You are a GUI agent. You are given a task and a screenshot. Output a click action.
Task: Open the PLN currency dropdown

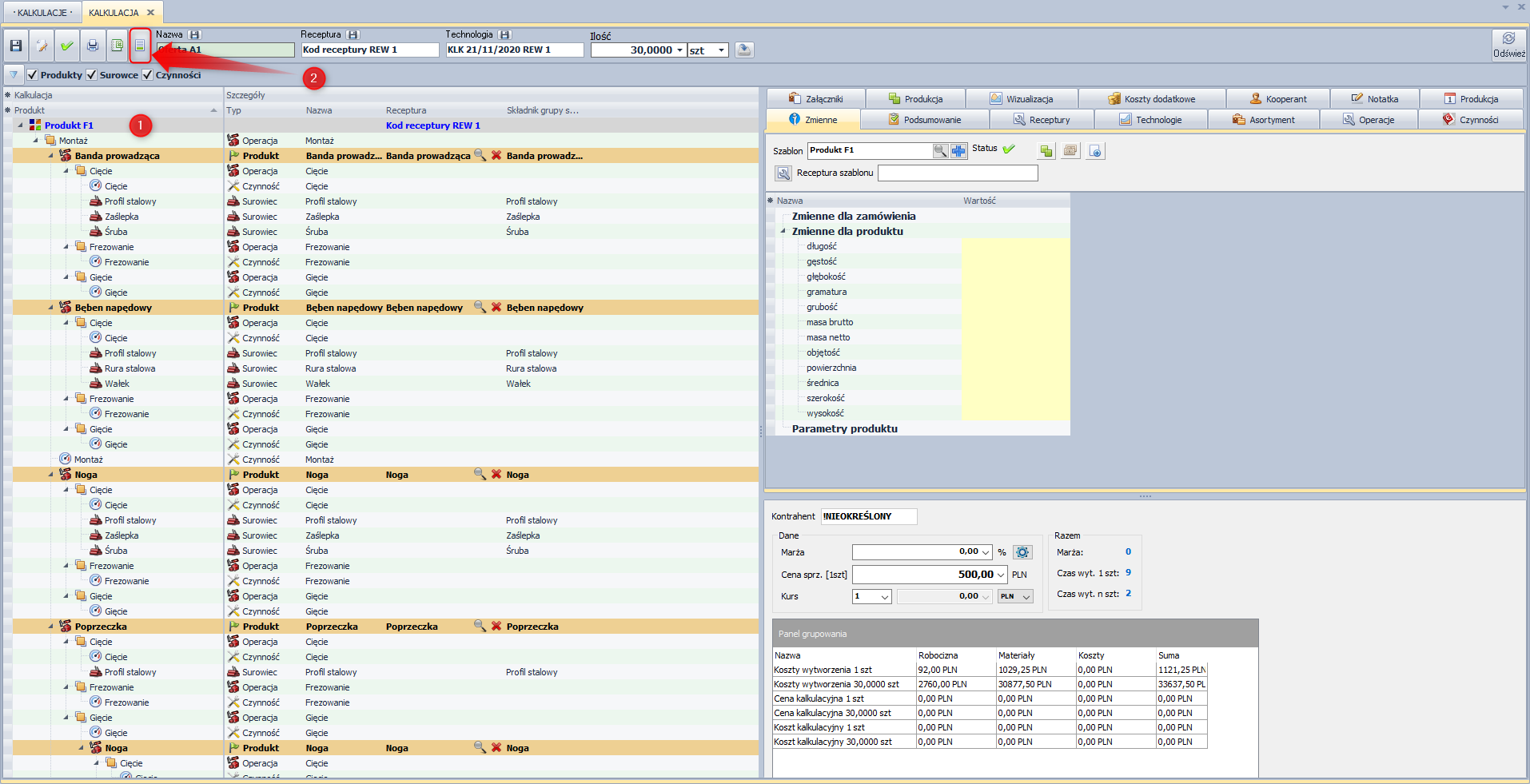(x=1026, y=597)
